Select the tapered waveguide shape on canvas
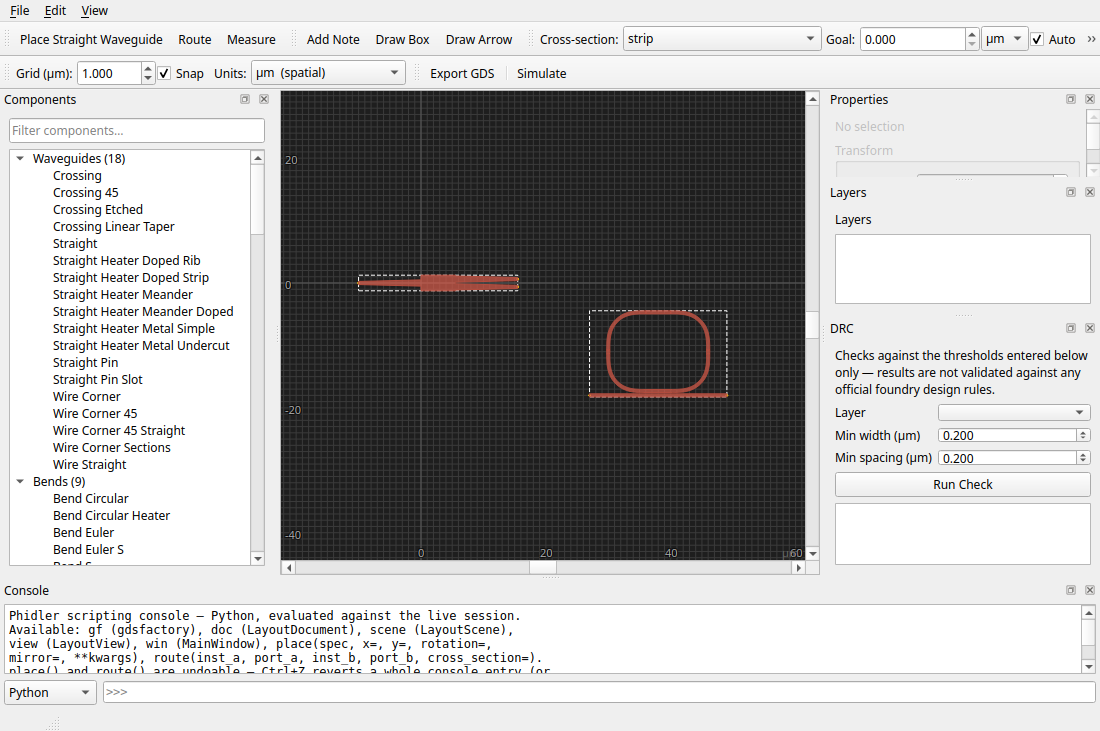The width and height of the screenshot is (1100, 731). coord(438,283)
